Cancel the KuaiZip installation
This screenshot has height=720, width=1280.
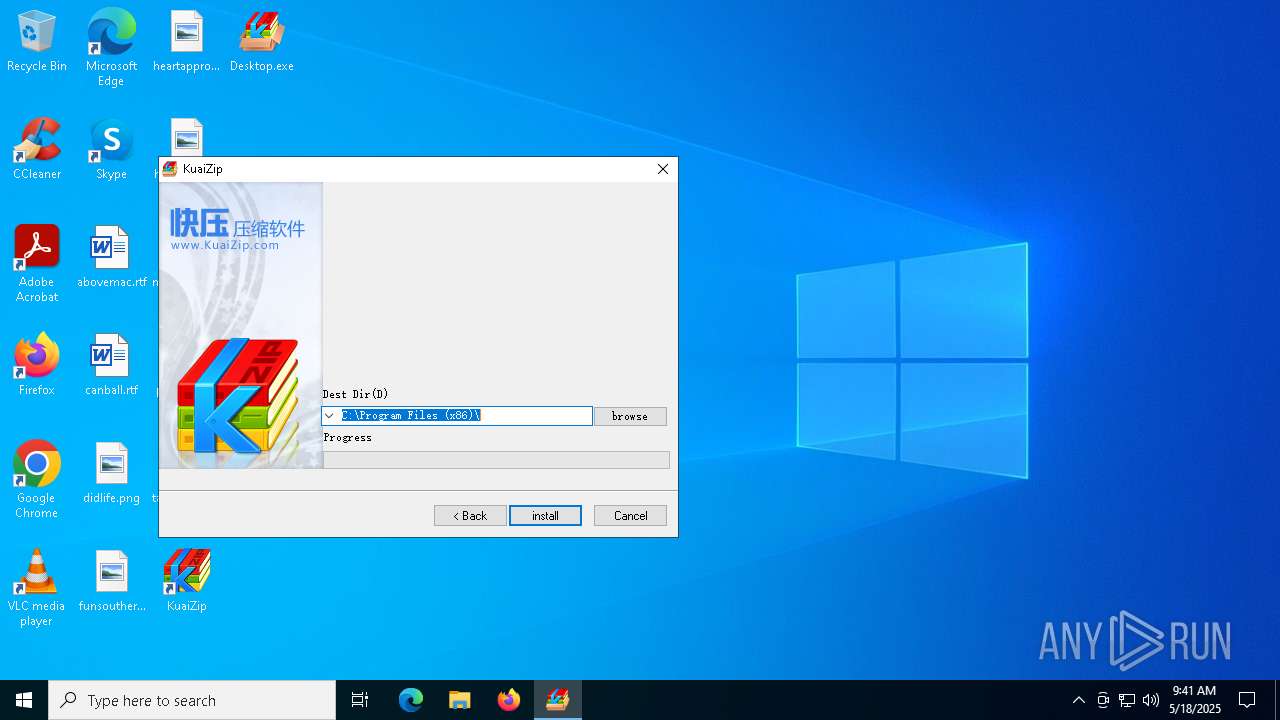(x=630, y=516)
